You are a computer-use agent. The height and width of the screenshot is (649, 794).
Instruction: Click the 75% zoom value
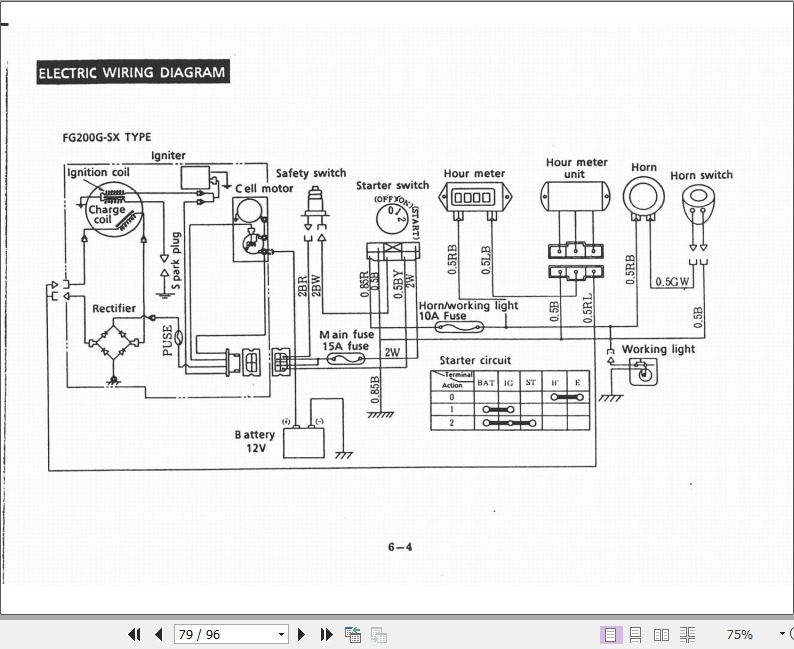click(739, 634)
